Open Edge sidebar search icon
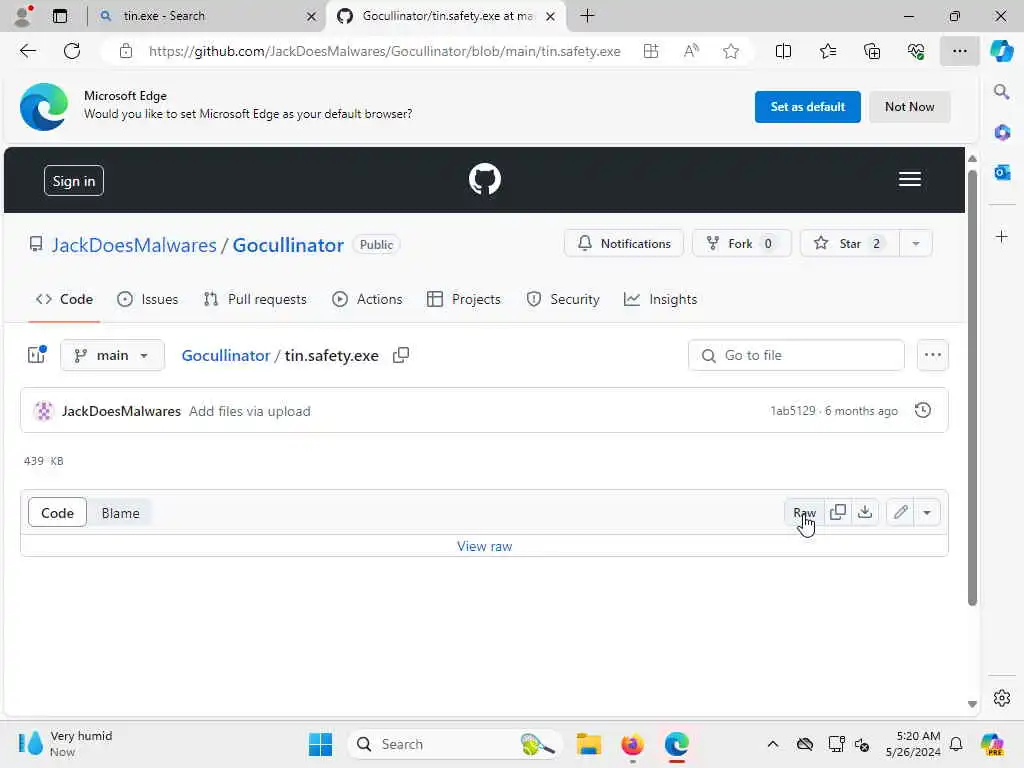This screenshot has height=768, width=1024. 1001,92
